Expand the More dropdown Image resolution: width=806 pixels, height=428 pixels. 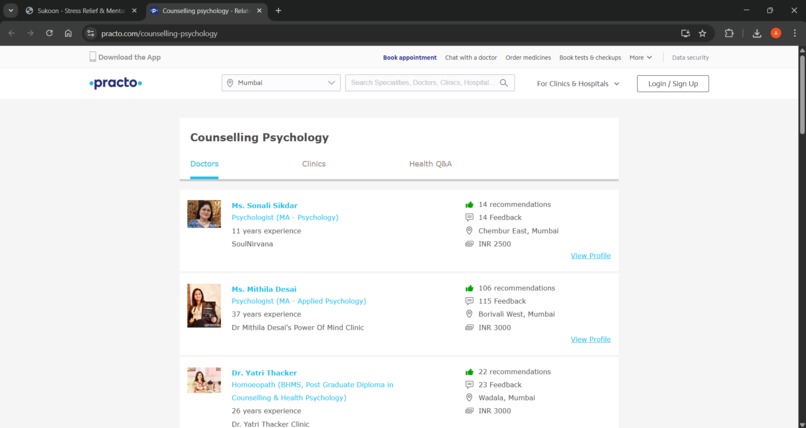tap(640, 58)
